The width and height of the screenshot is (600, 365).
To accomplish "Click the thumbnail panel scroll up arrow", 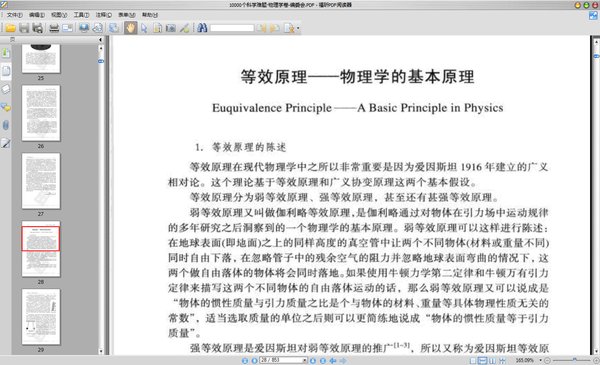I will [x=101, y=48].
